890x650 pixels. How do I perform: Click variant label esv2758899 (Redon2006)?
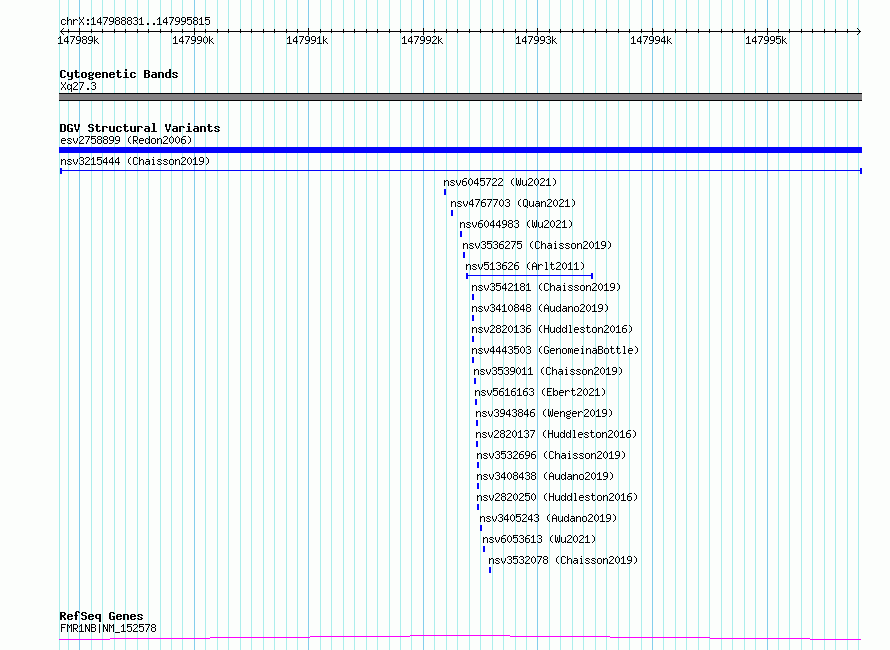point(126,140)
